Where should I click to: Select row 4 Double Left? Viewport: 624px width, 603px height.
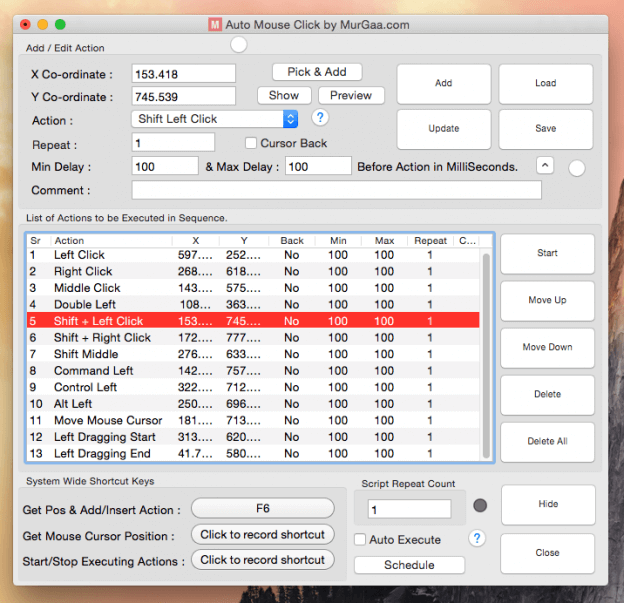pos(253,304)
